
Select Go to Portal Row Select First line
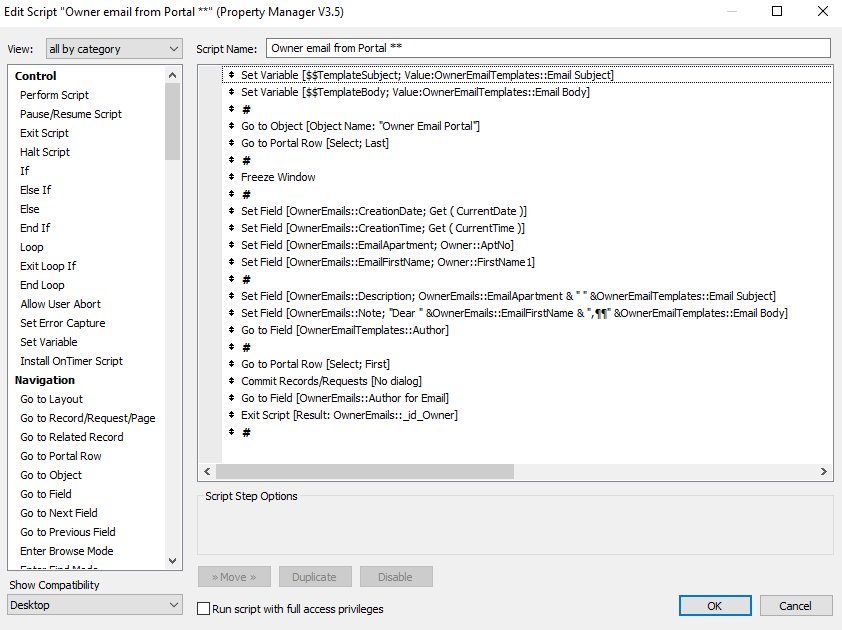(315, 364)
